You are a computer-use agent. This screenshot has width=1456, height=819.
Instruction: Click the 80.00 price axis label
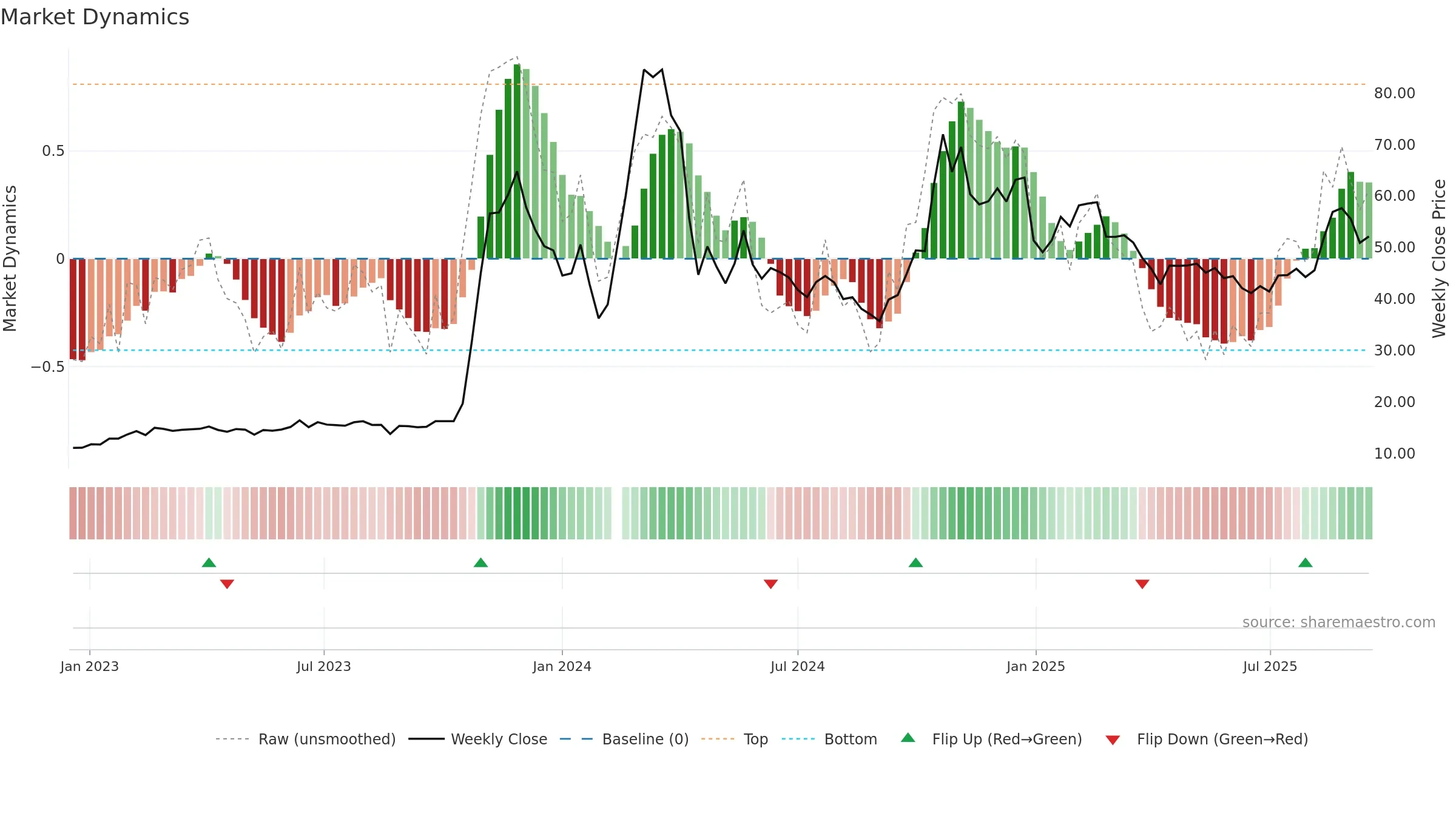1395,93
